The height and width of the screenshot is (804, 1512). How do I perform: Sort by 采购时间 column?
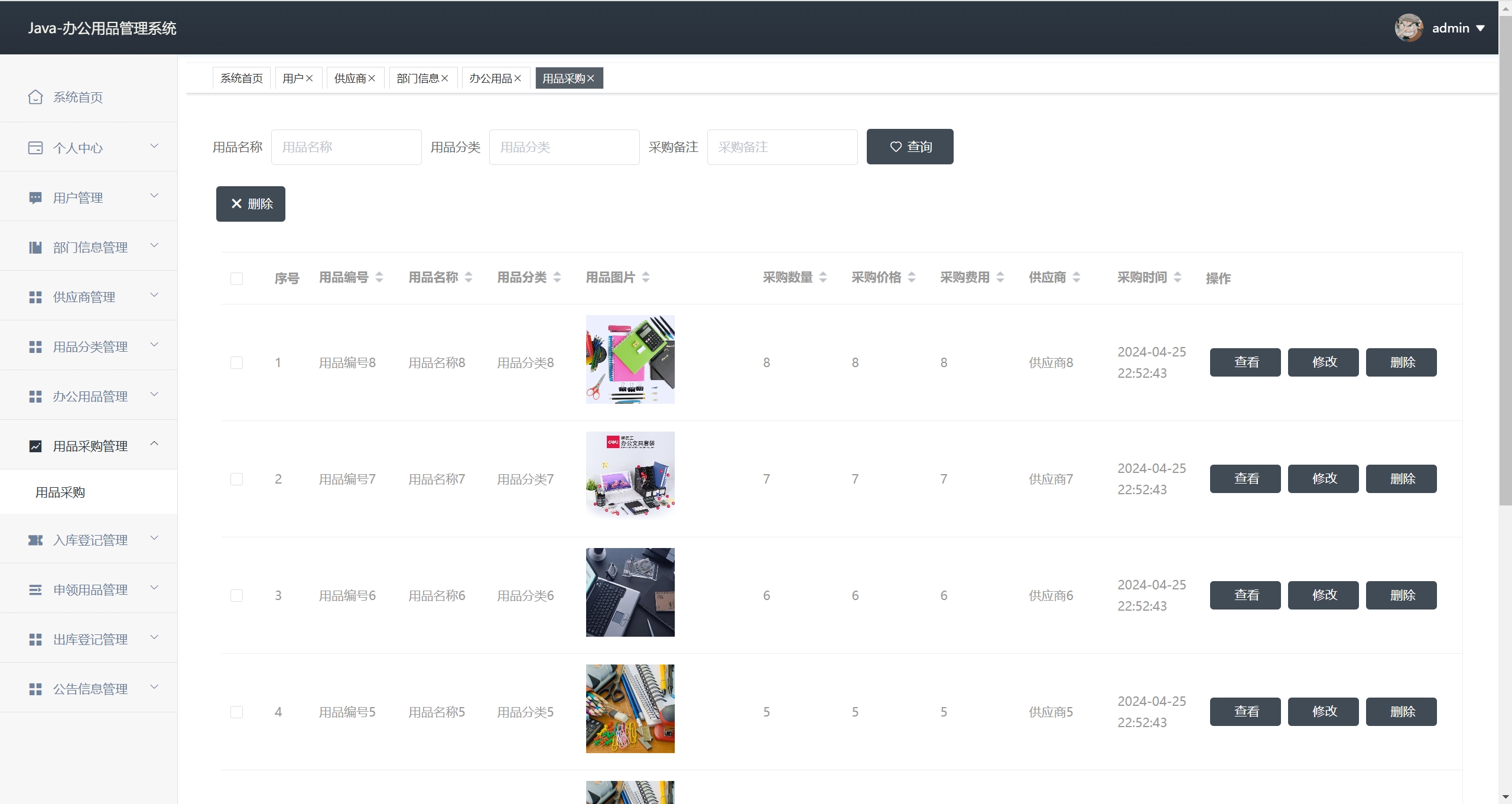coord(1178,277)
